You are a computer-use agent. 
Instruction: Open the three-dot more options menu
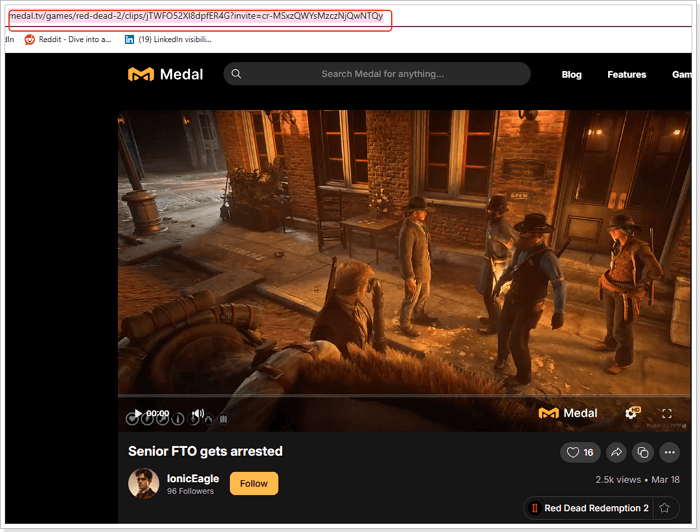point(669,452)
